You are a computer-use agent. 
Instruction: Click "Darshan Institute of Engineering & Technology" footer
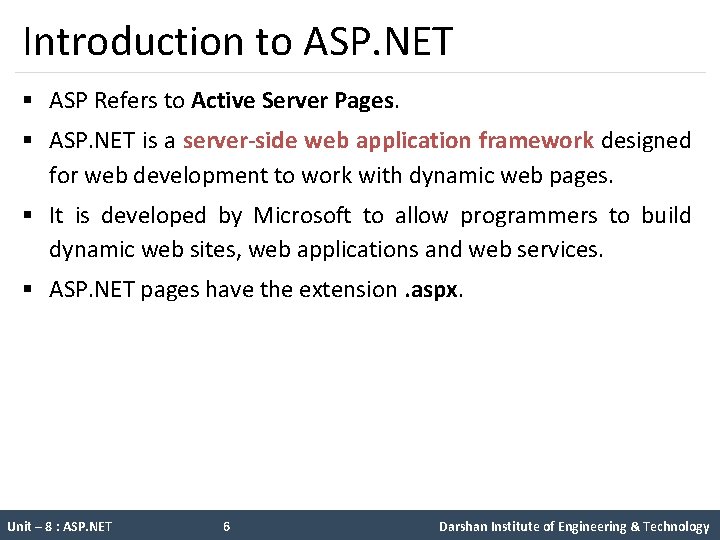(574, 527)
